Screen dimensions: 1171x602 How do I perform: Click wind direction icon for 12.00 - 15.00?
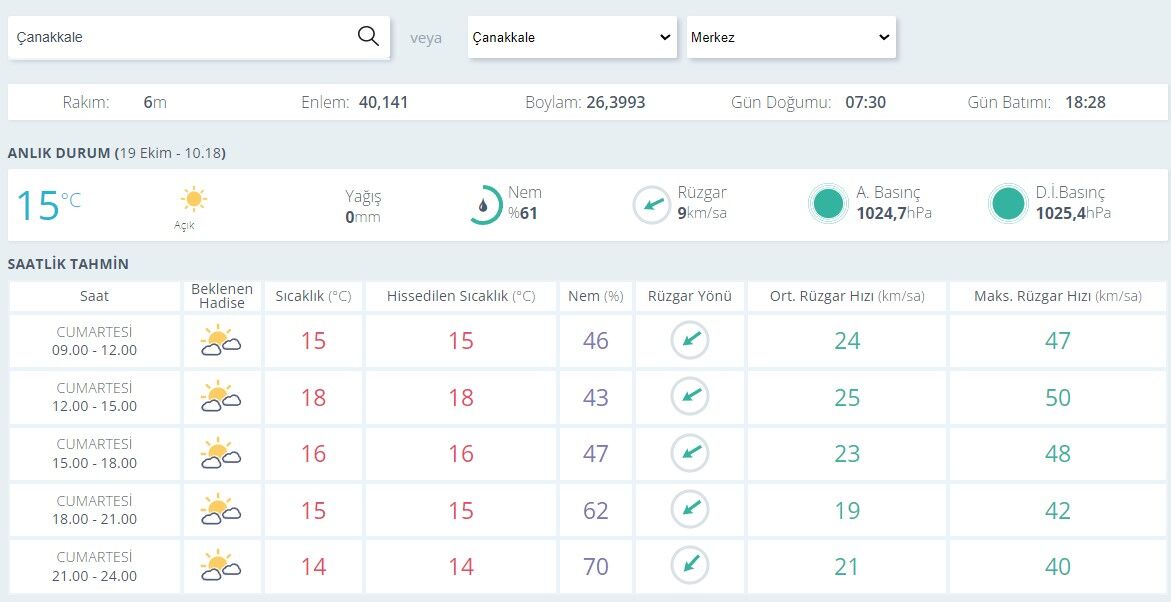pos(690,397)
